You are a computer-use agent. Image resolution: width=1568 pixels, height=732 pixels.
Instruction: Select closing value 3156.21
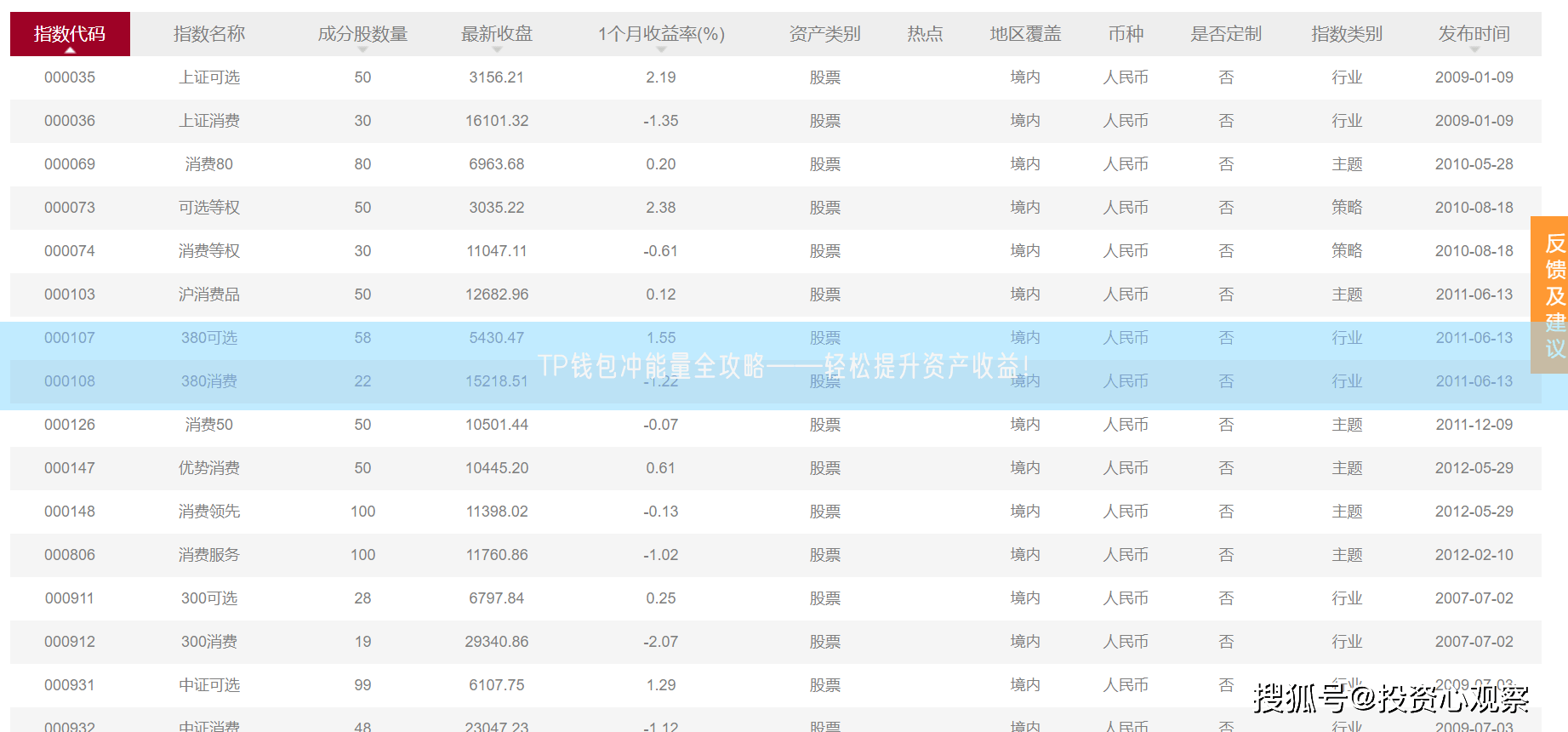pos(497,77)
